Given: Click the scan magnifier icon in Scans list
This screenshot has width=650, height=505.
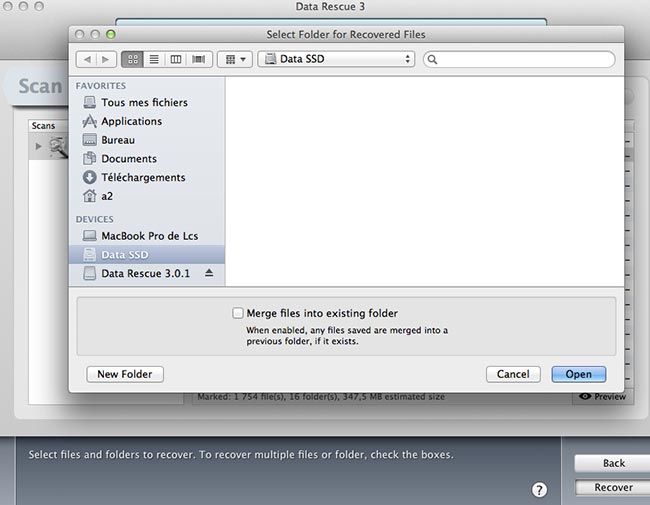Looking at the screenshot, I should click(59, 147).
